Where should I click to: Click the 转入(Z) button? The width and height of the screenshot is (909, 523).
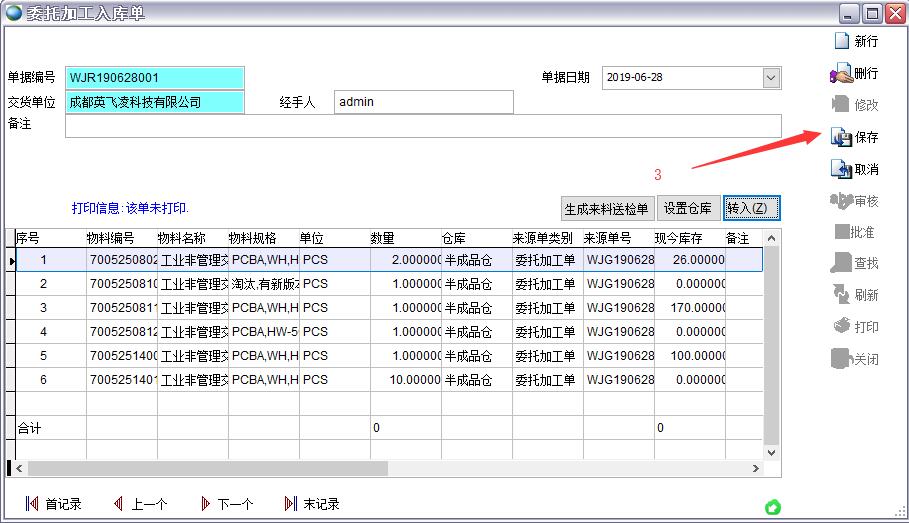[x=751, y=208]
